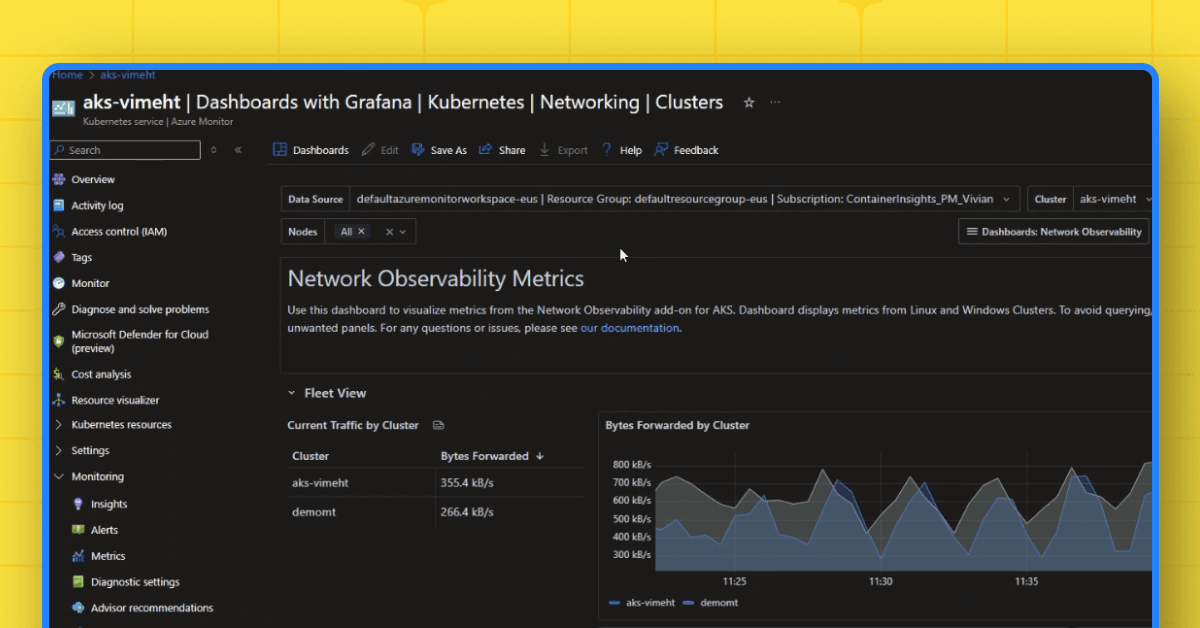The width and height of the screenshot is (1200, 628).
Task: Click the Feedback toolbar label
Action: [696, 150]
